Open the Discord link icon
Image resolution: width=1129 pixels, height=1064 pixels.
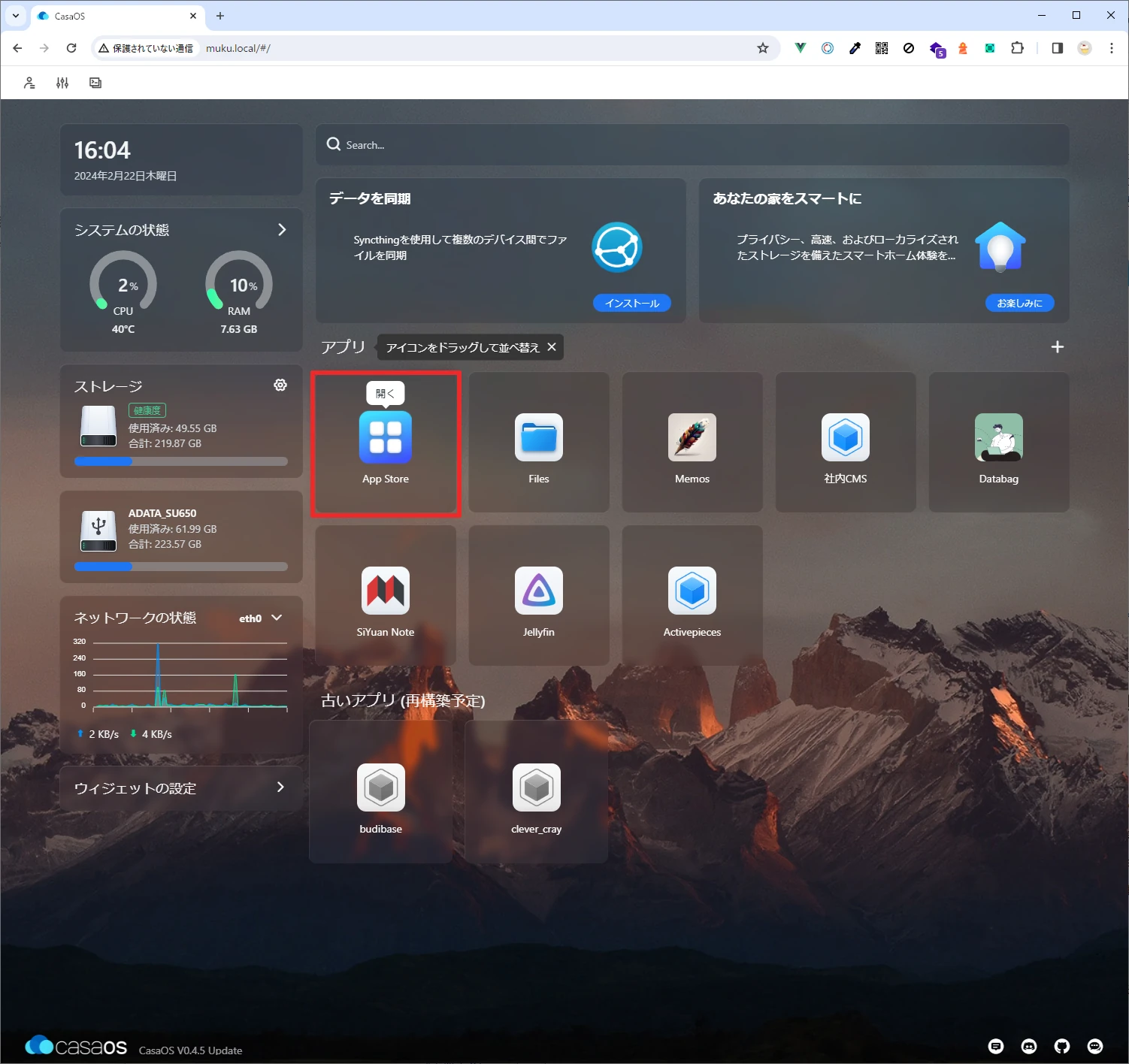click(x=1029, y=1046)
